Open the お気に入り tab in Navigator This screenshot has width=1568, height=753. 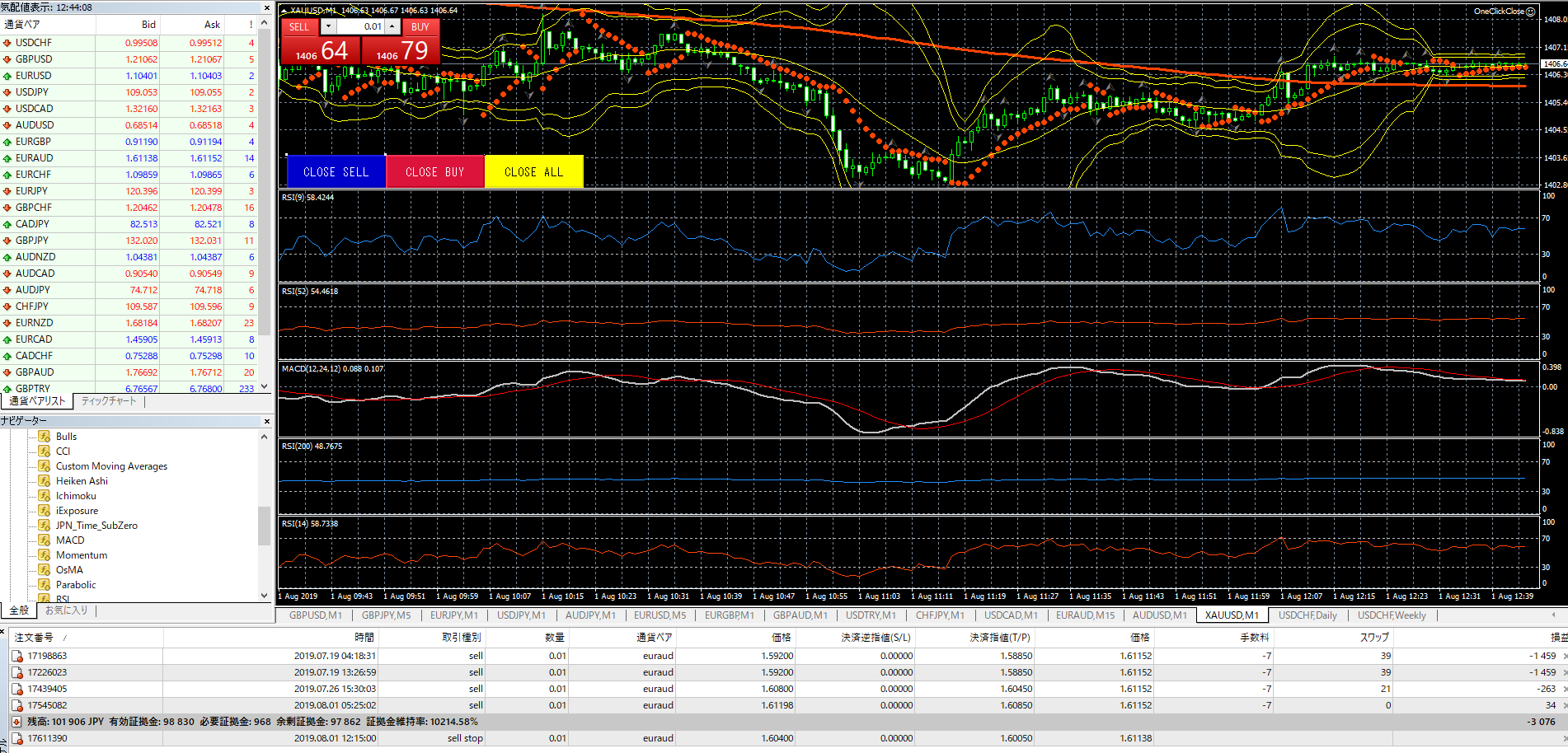66,610
